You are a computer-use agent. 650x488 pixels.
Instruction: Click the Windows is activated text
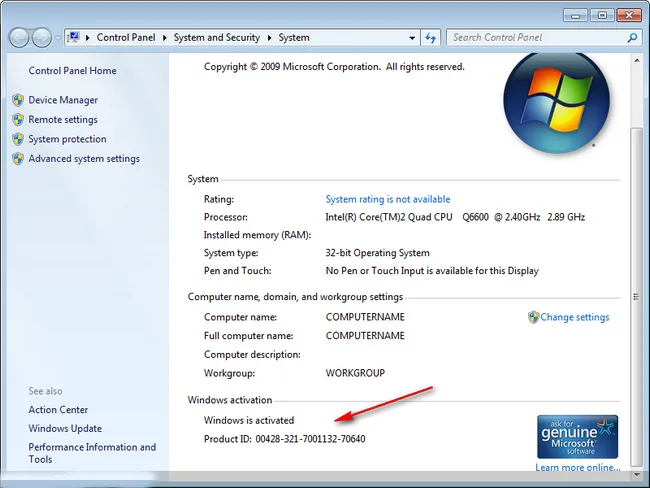point(249,420)
